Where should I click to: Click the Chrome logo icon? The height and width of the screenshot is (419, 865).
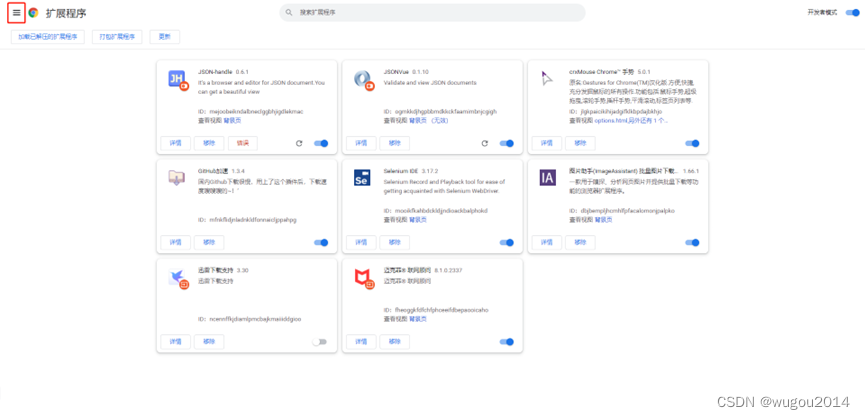coord(34,13)
